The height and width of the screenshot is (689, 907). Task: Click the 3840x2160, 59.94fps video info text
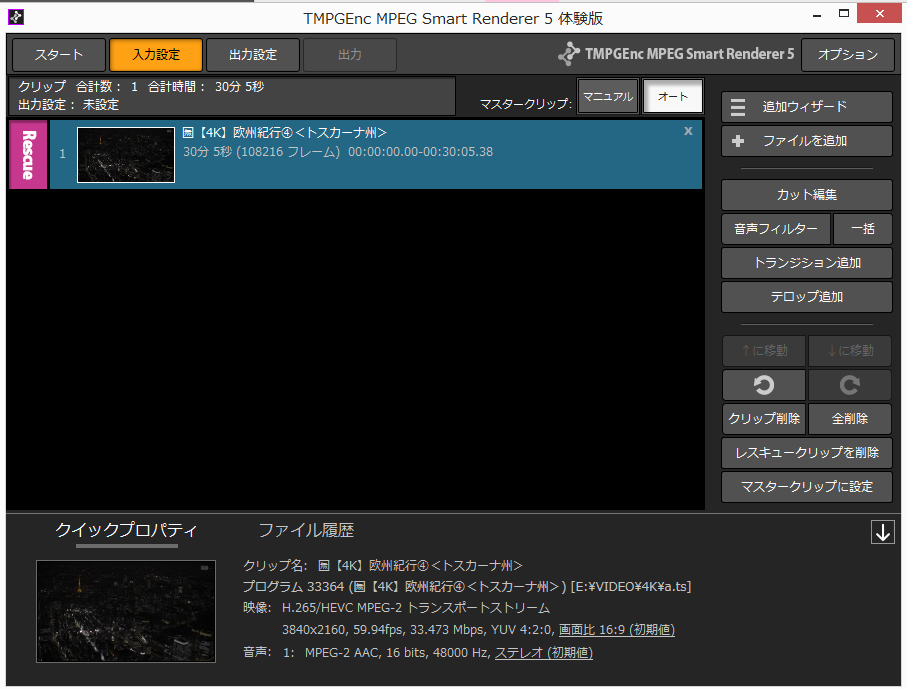(417, 630)
